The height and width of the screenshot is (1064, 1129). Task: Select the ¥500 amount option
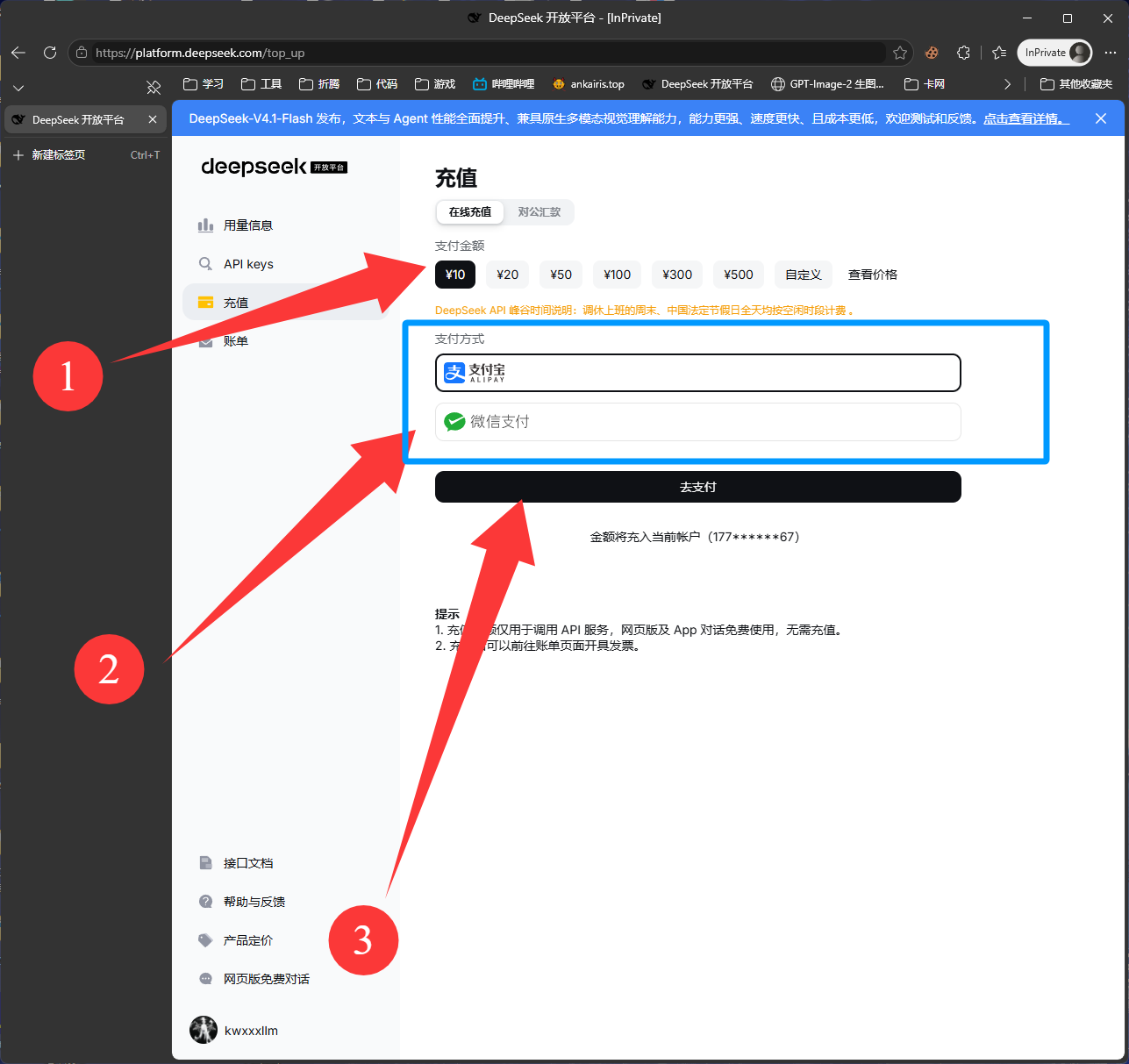(x=739, y=275)
